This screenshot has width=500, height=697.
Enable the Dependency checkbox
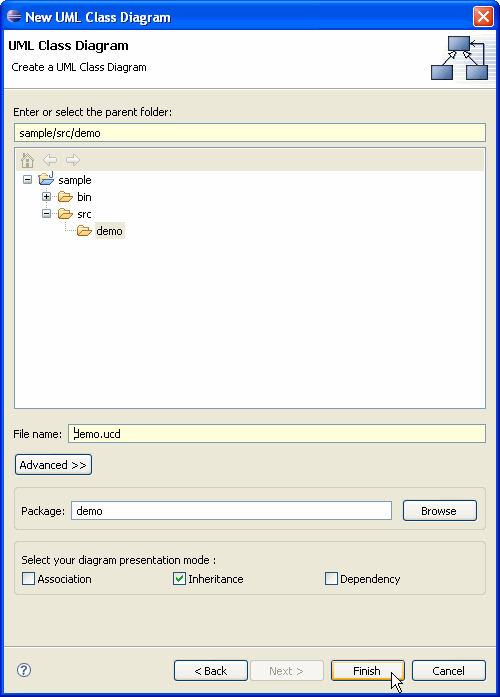click(x=331, y=578)
